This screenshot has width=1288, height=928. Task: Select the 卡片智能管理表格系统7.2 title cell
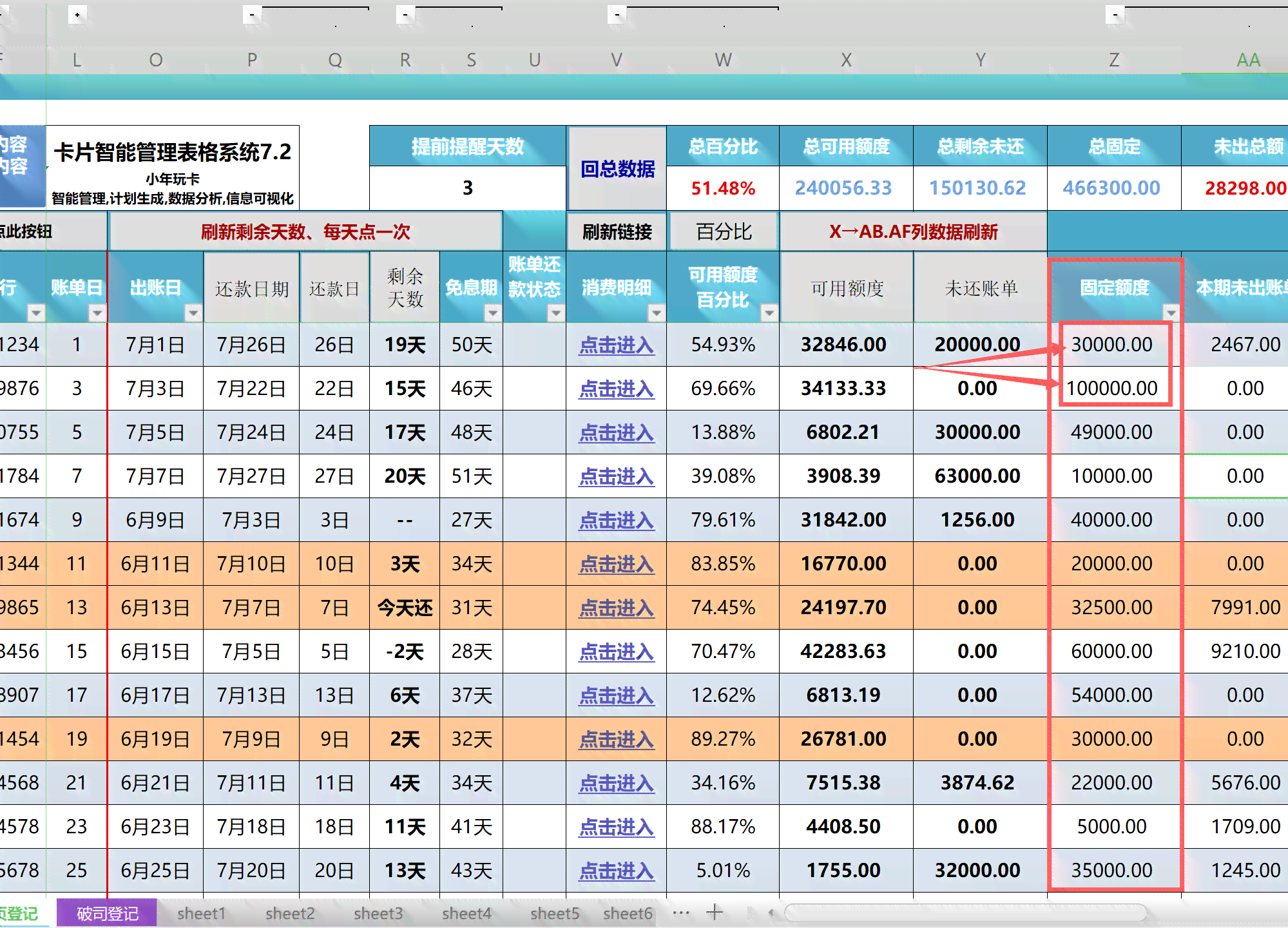click(173, 168)
